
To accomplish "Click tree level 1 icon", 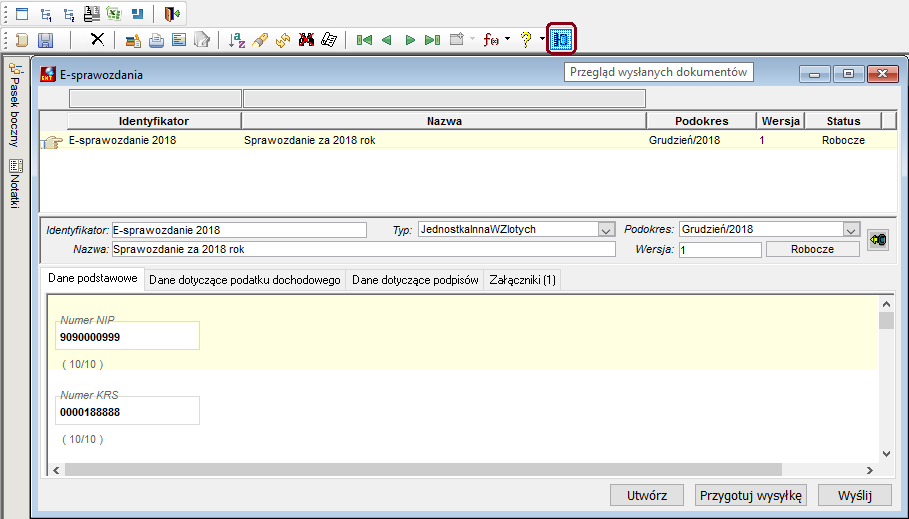I will point(46,13).
